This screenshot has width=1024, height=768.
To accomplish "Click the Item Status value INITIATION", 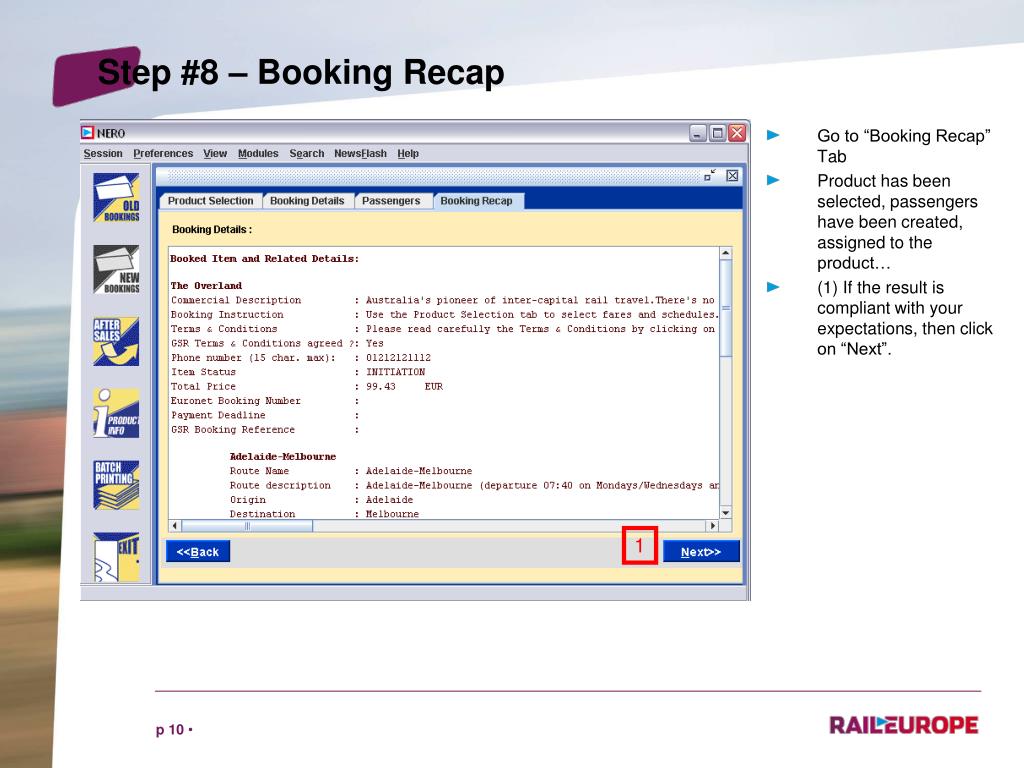I will pyautogui.click(x=395, y=372).
